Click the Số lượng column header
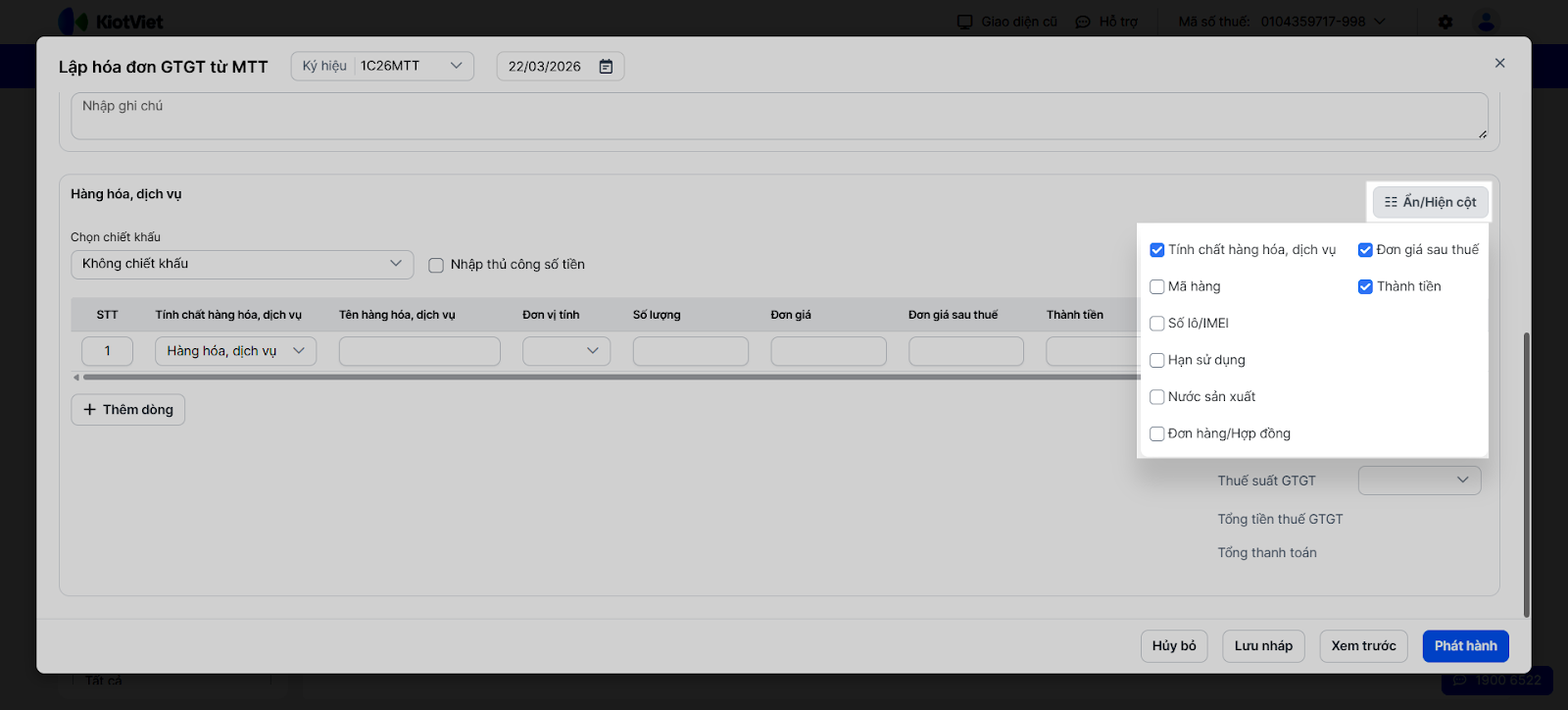Viewport: 1568px width, 710px height. 657,315
